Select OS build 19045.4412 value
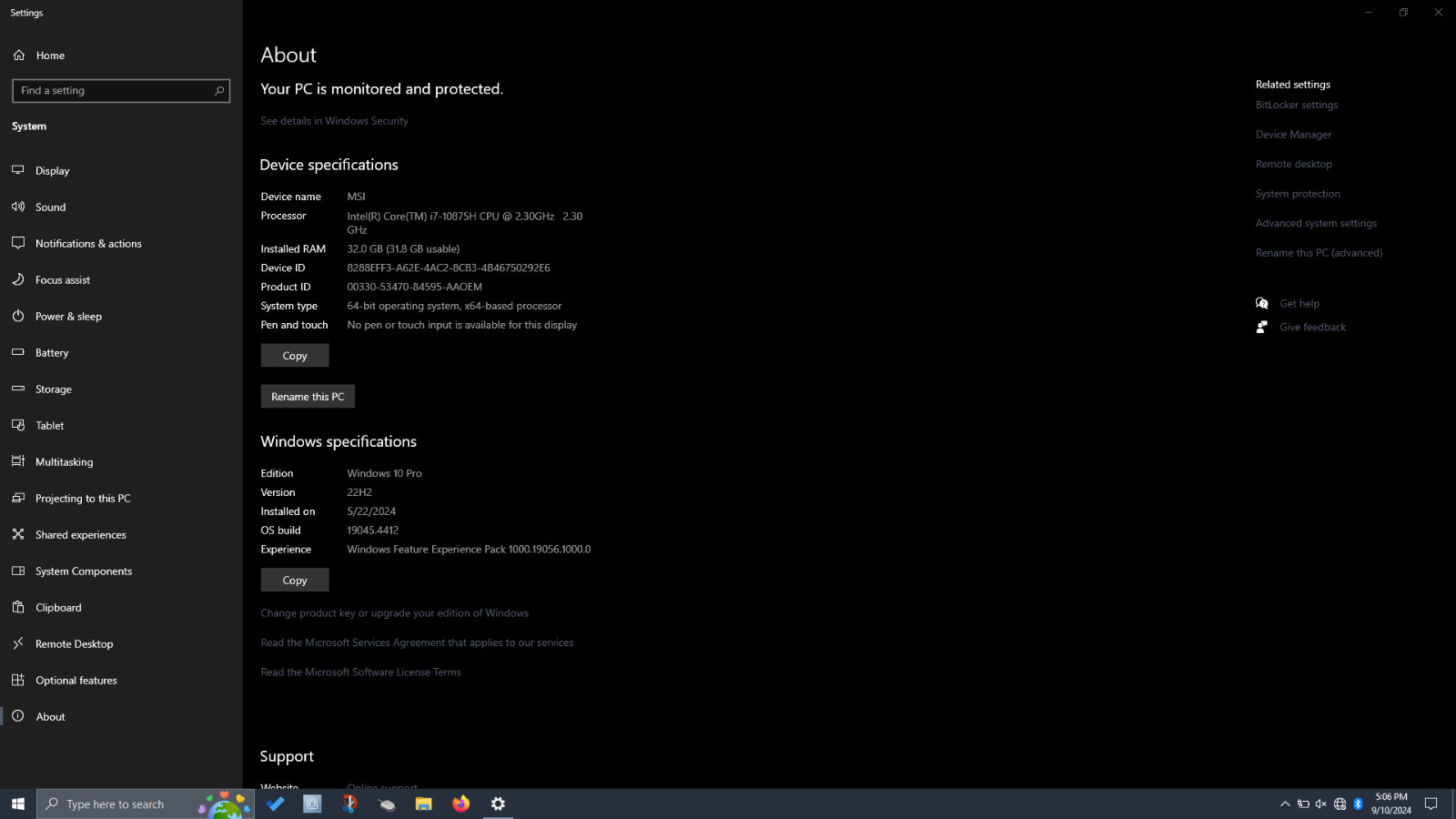This screenshot has width=1456, height=819. (x=372, y=531)
